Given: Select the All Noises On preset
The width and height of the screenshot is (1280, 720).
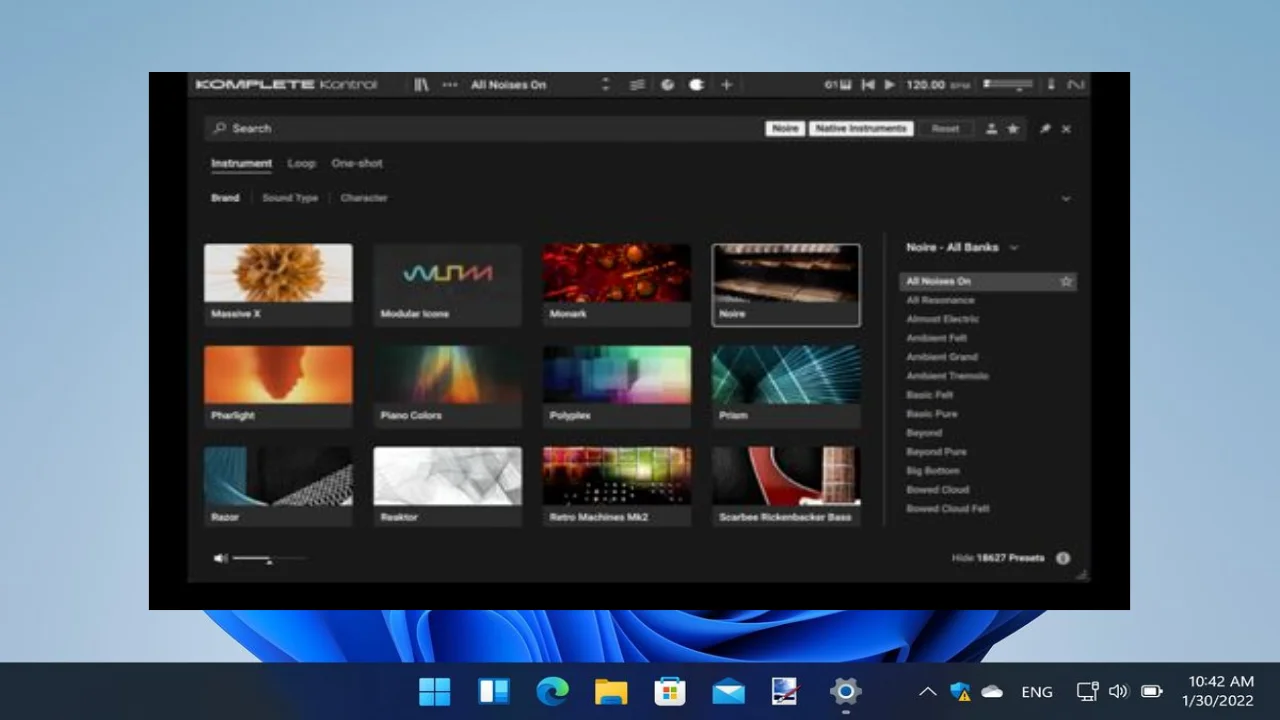Looking at the screenshot, I should [987, 281].
